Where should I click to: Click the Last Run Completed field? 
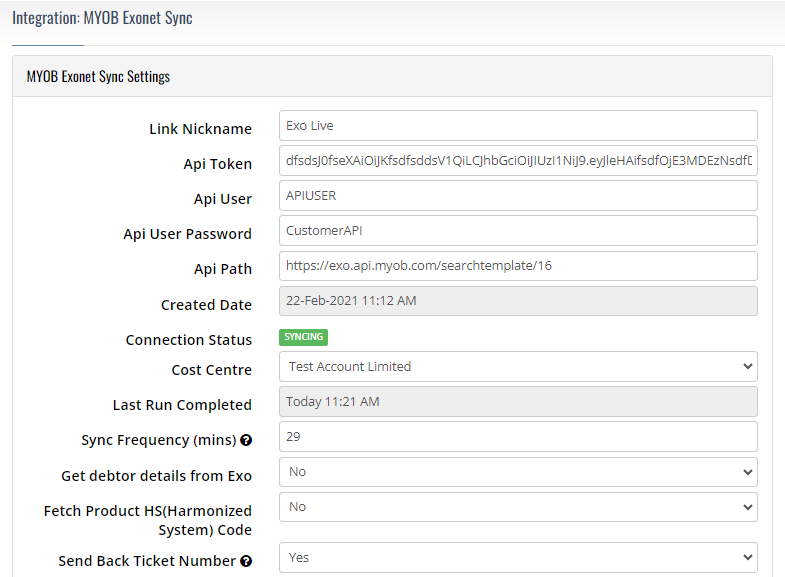(x=518, y=401)
